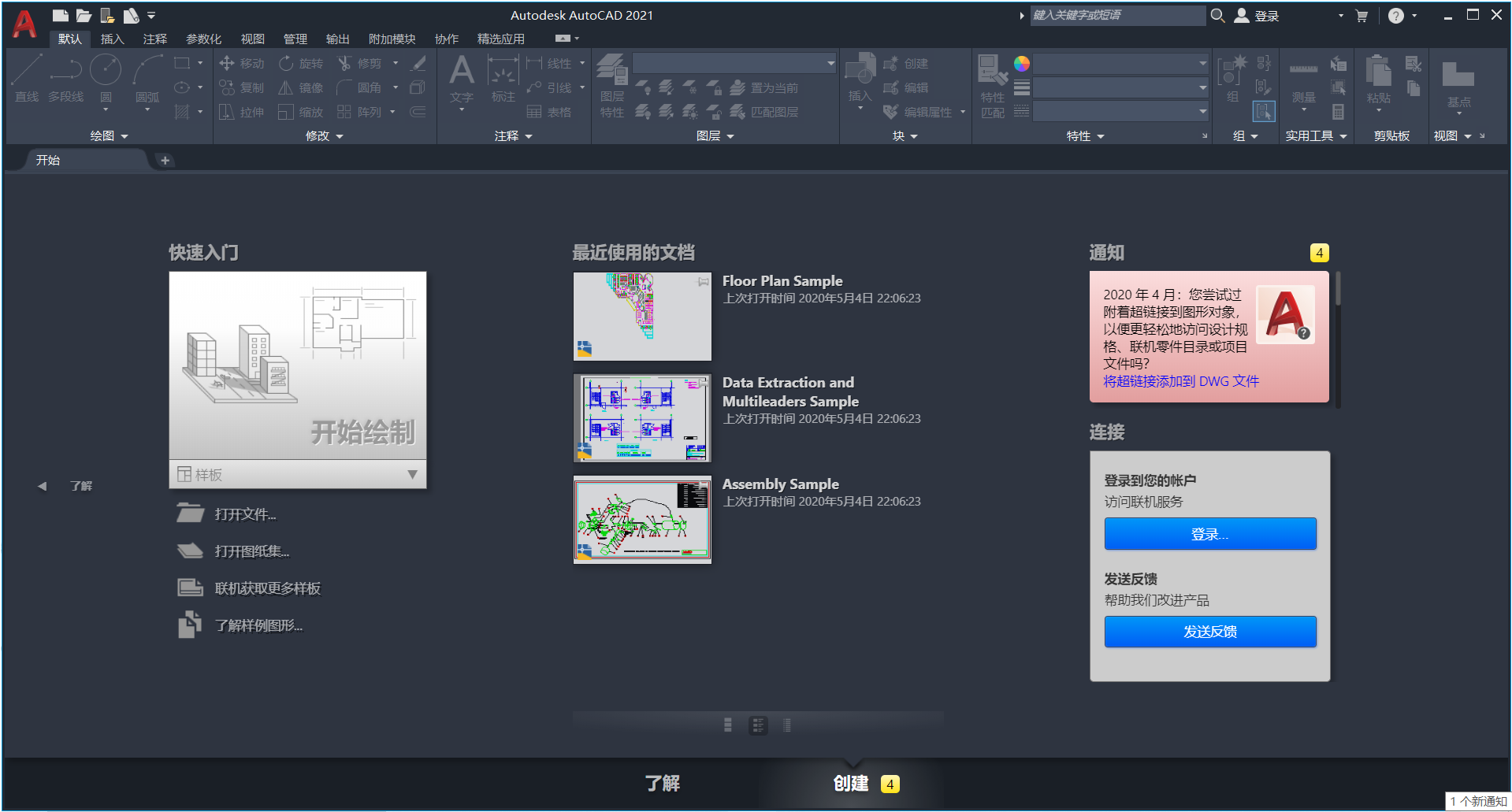This screenshot has height=812, width=1512.
Task: Click 打开文件... link
Action: pyautogui.click(x=245, y=514)
